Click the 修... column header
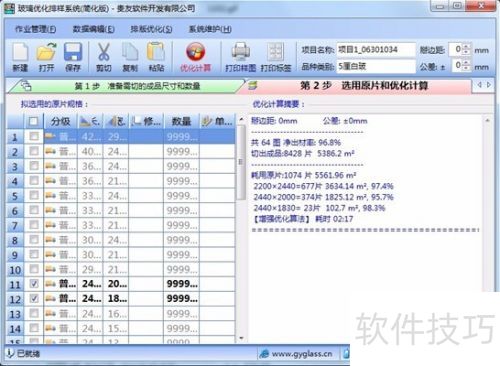 [146, 121]
